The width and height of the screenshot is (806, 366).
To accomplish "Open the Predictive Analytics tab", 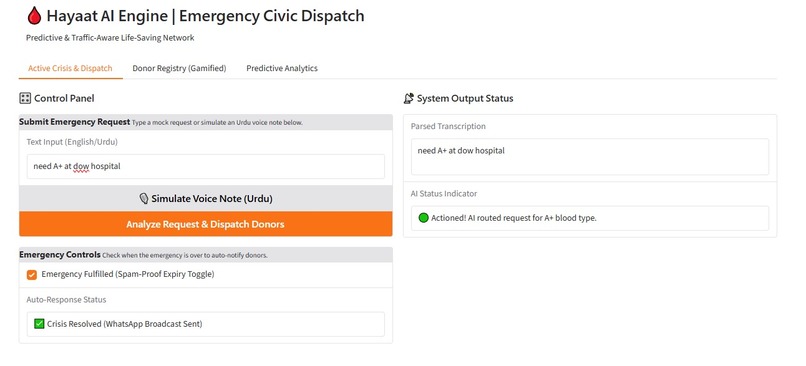I will (282, 68).
